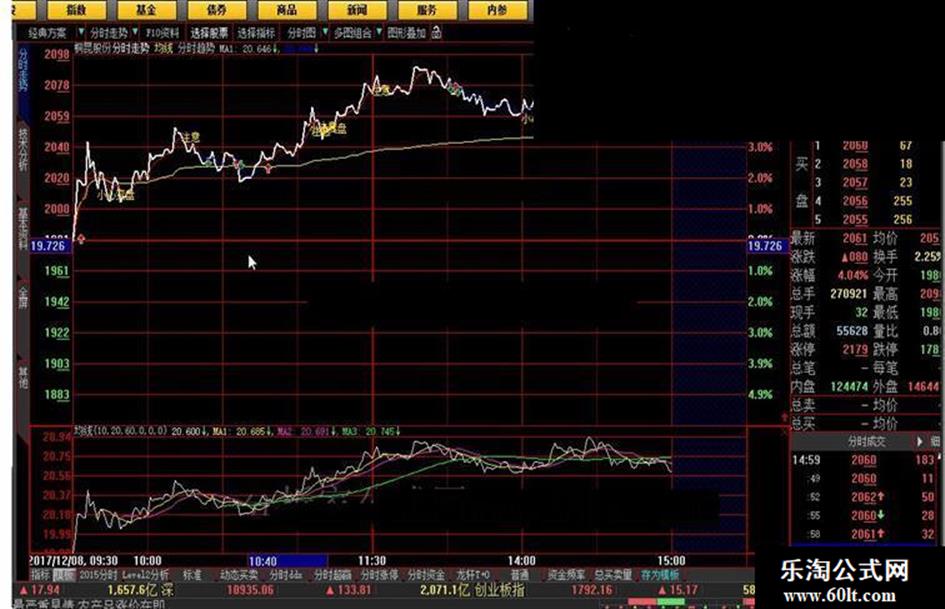Click the 存为模板 button

coord(660,575)
